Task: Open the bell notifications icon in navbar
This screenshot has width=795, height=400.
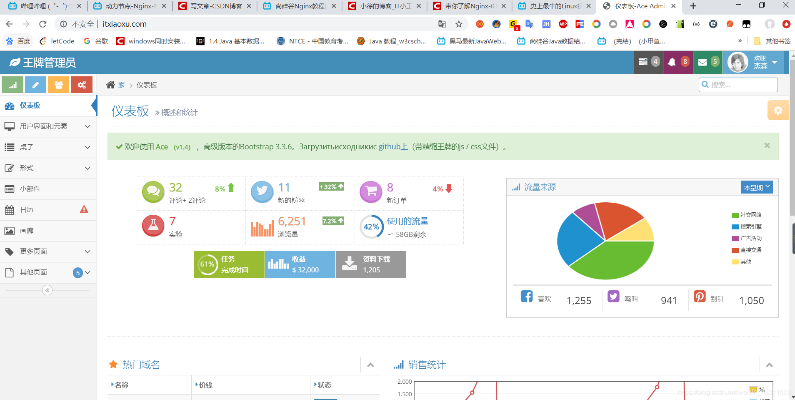Action: click(x=678, y=62)
